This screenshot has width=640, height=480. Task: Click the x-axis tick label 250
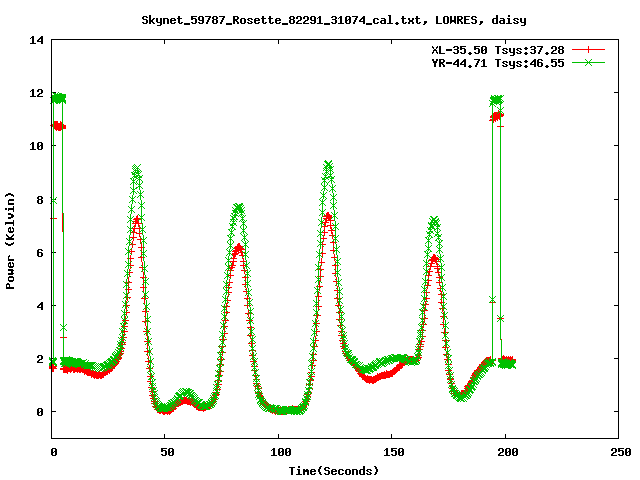tap(620, 452)
